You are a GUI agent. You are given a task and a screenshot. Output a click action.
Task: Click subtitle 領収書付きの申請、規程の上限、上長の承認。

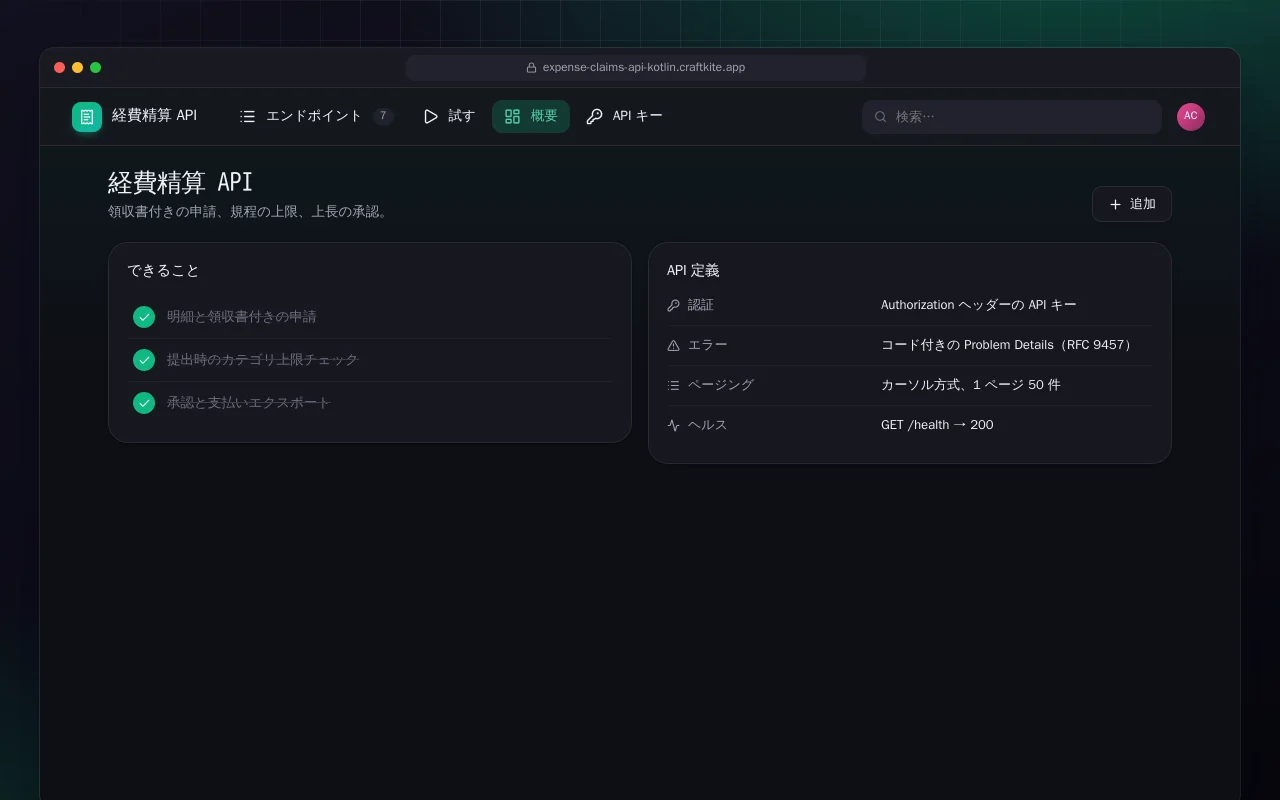(248, 212)
